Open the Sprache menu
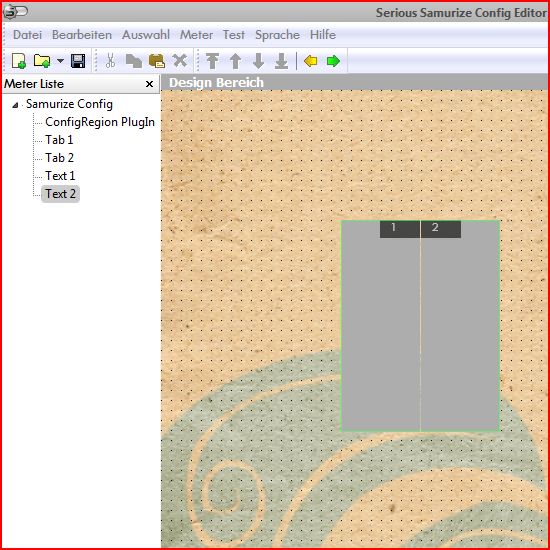The image size is (550, 550). click(277, 35)
